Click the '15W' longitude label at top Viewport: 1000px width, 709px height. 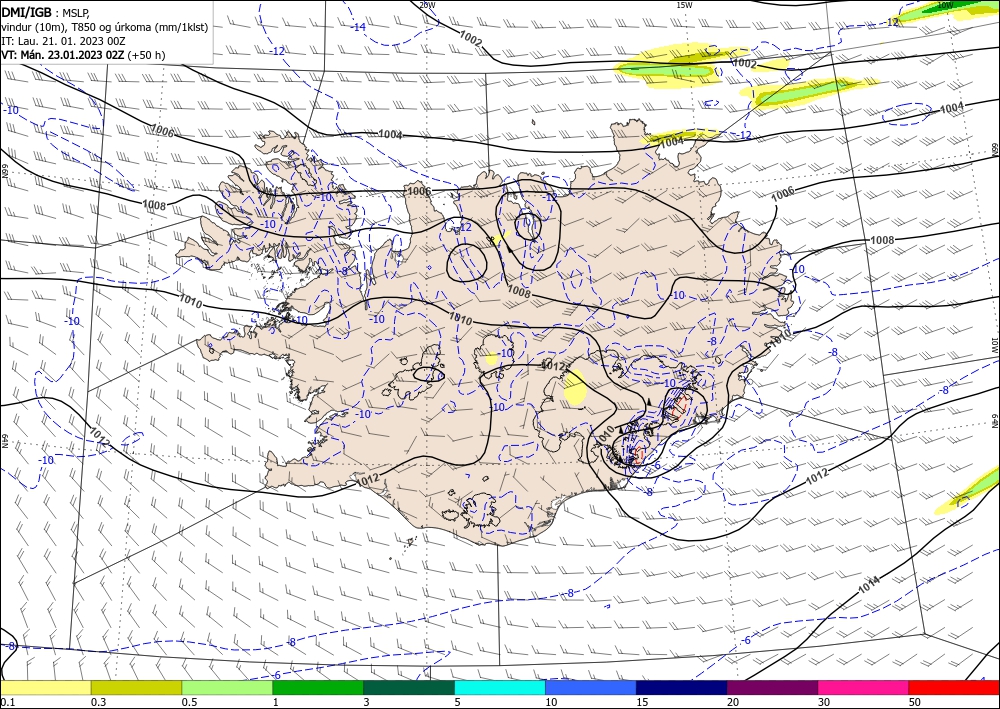(684, 5)
